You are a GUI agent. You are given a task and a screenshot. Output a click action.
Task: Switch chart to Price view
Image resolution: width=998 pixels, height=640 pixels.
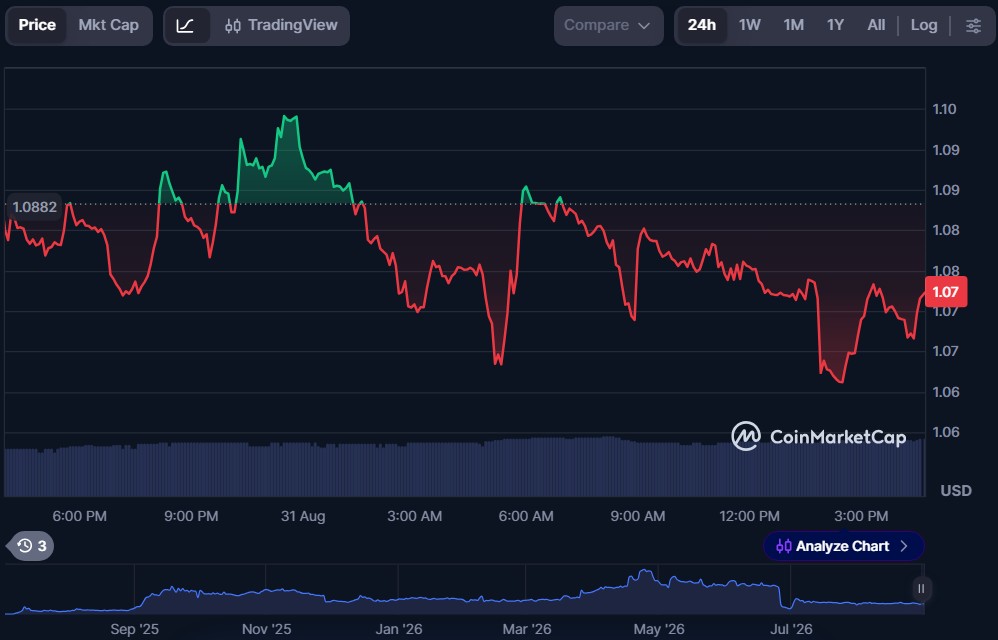[37, 25]
